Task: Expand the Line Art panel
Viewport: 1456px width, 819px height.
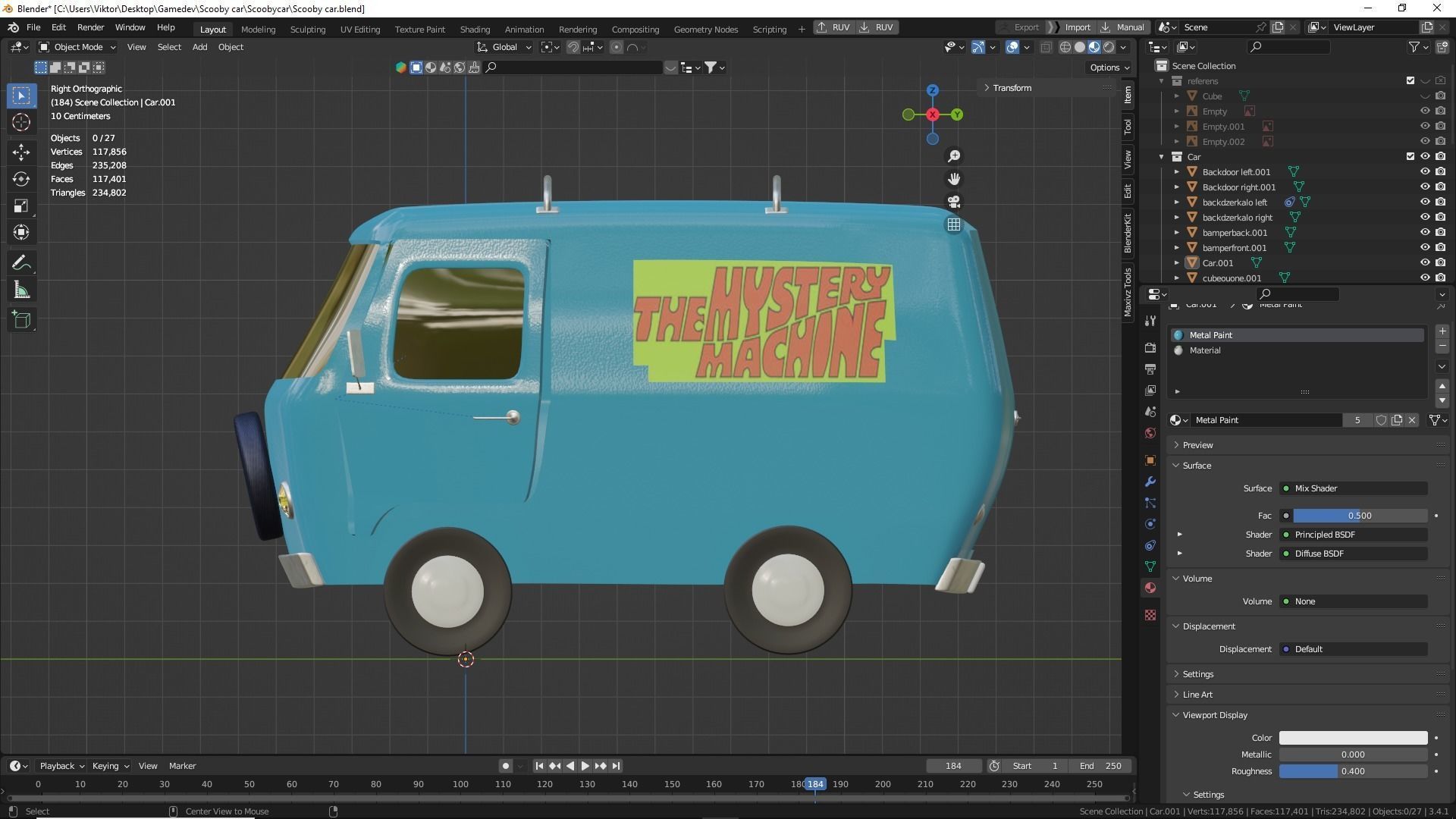Action: coord(1197,695)
